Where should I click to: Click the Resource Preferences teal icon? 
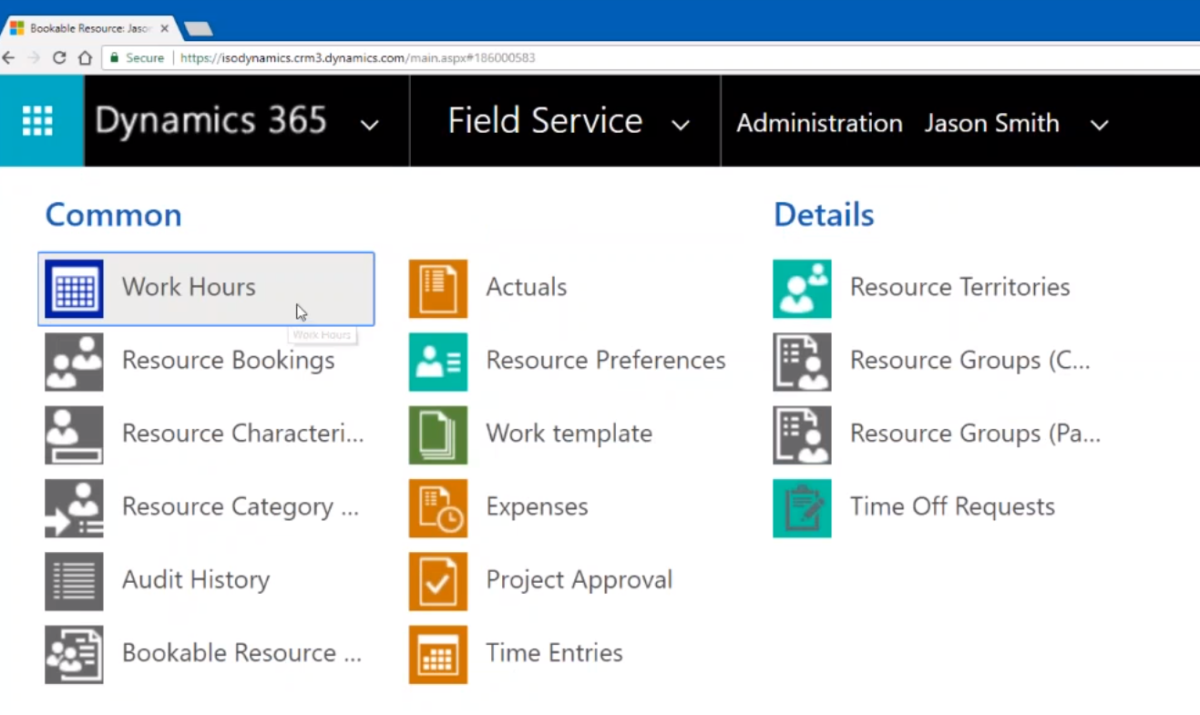(x=438, y=361)
